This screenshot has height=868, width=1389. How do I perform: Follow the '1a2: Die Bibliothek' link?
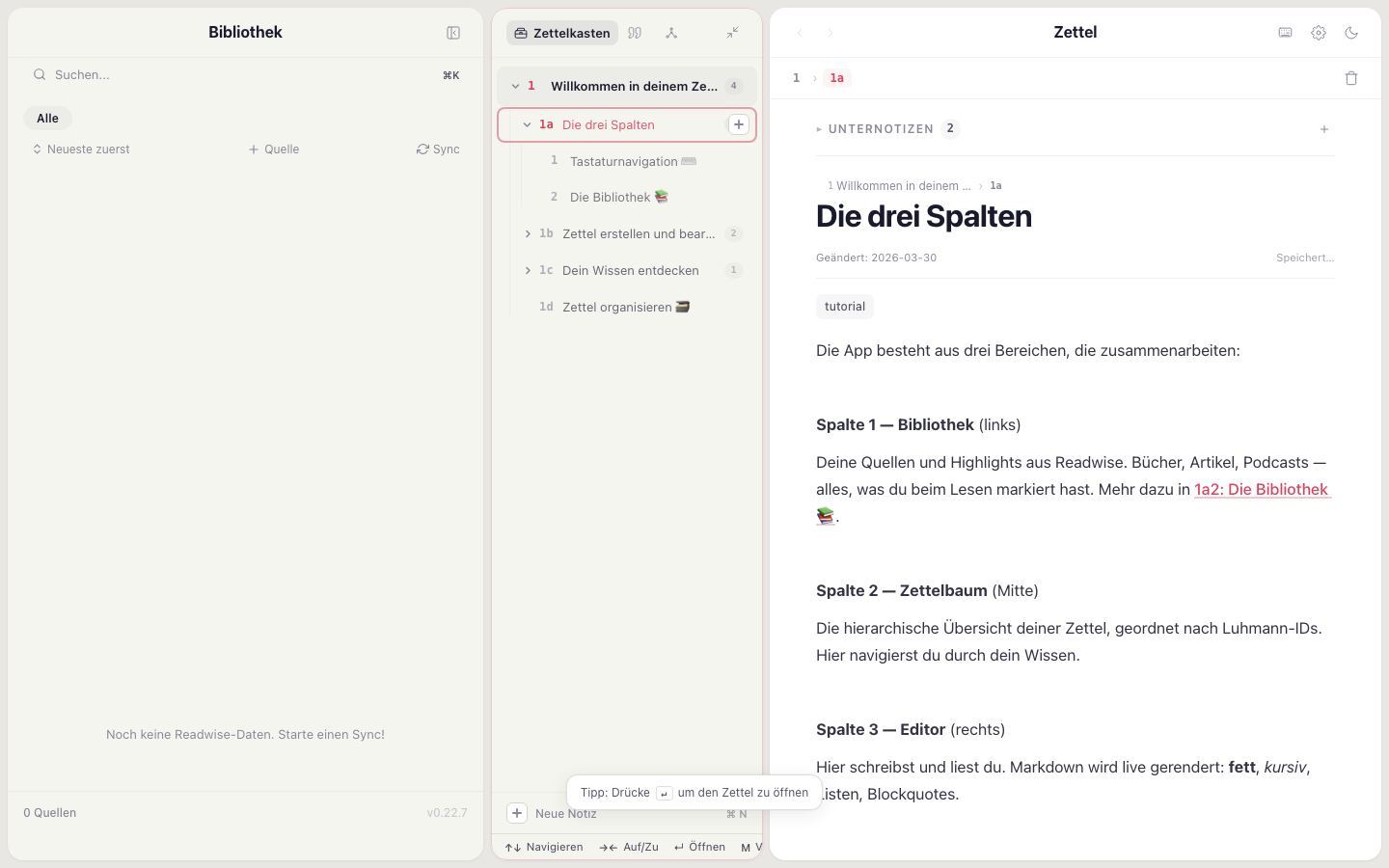[1262, 489]
